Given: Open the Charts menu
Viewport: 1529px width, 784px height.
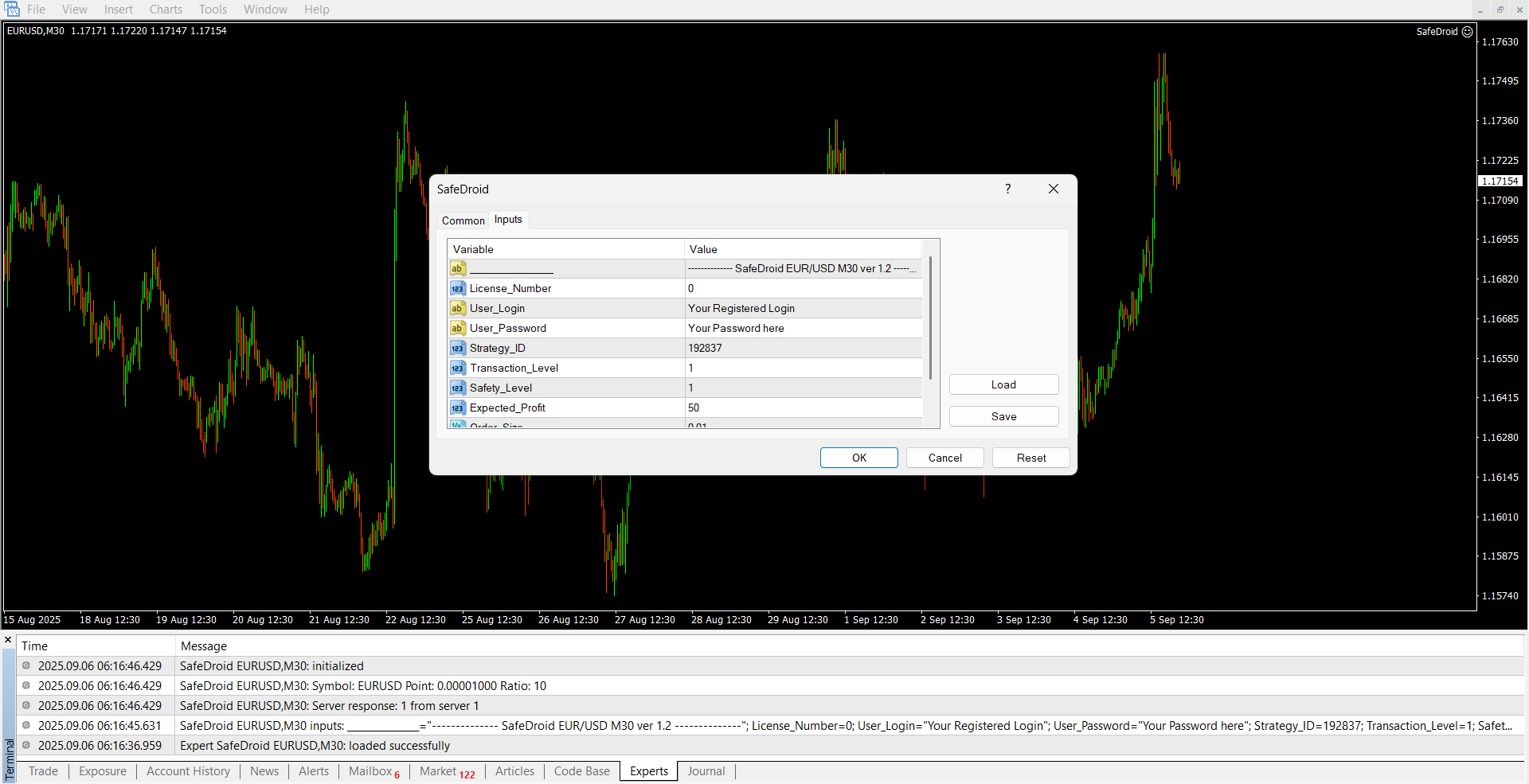Looking at the screenshot, I should [166, 10].
